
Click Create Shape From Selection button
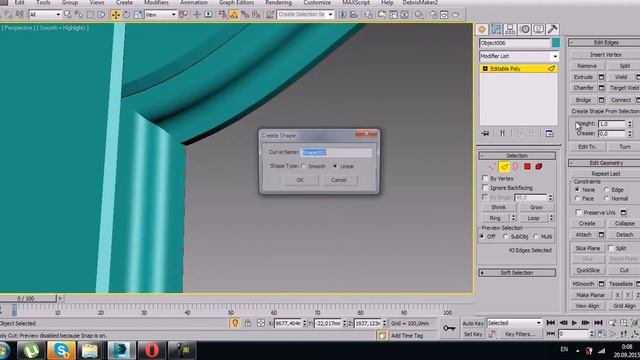605,111
